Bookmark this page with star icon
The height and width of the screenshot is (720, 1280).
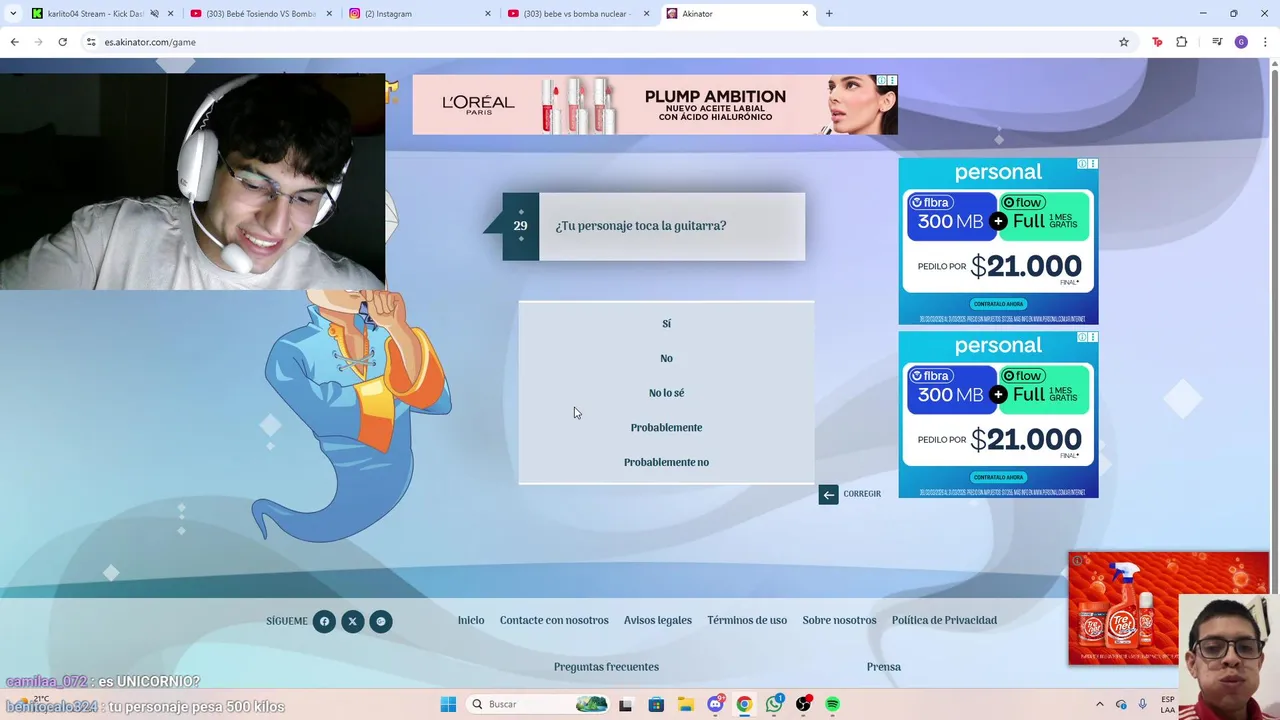pyautogui.click(x=1124, y=42)
